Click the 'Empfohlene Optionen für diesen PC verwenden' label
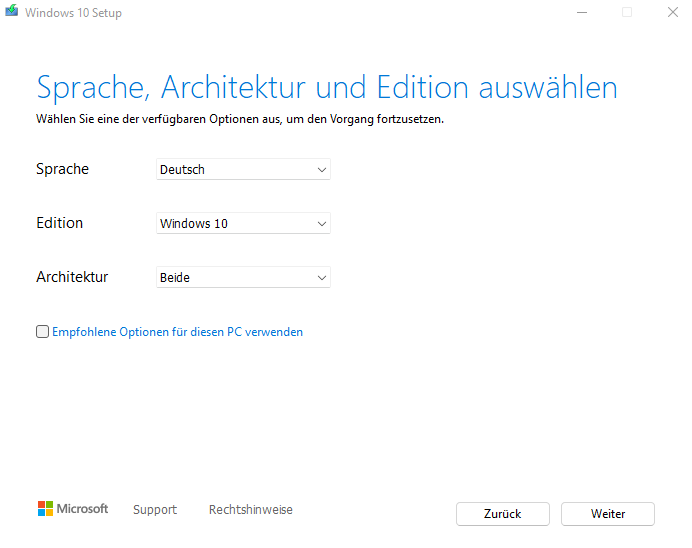This screenshot has width=692, height=548. pos(177,332)
